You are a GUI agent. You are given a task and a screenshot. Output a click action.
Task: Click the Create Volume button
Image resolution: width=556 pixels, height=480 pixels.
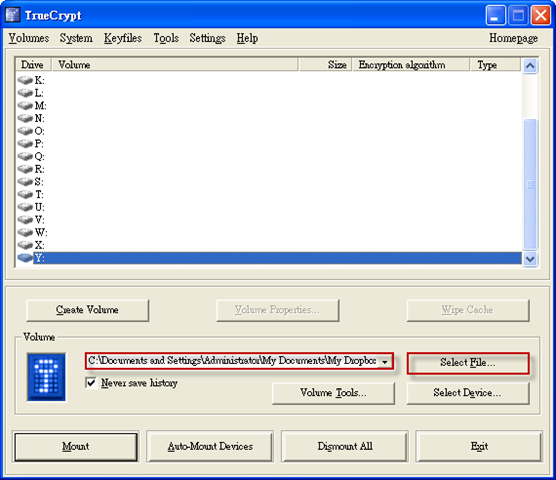coord(88,310)
